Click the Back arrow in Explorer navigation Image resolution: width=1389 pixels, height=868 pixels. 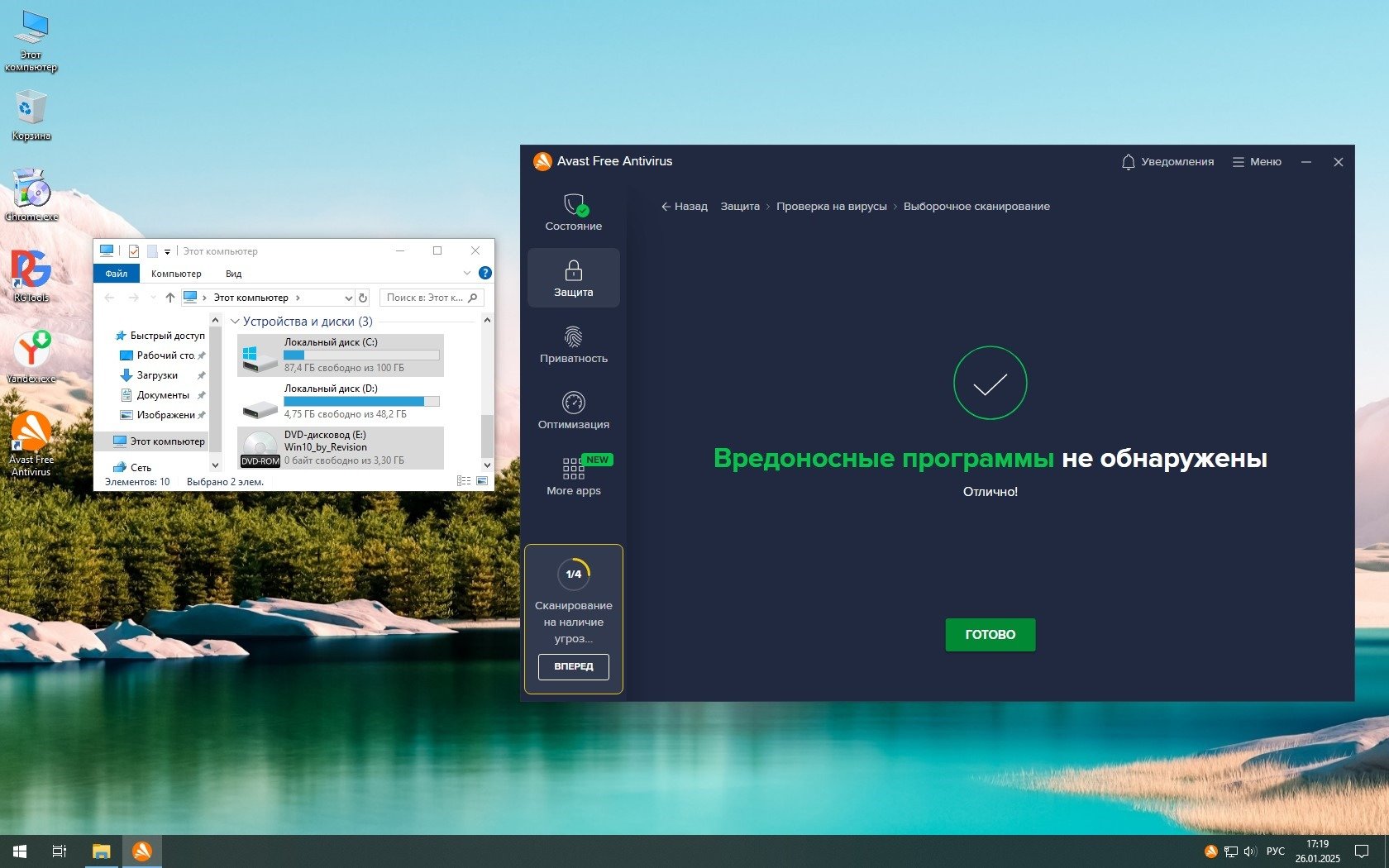109,298
